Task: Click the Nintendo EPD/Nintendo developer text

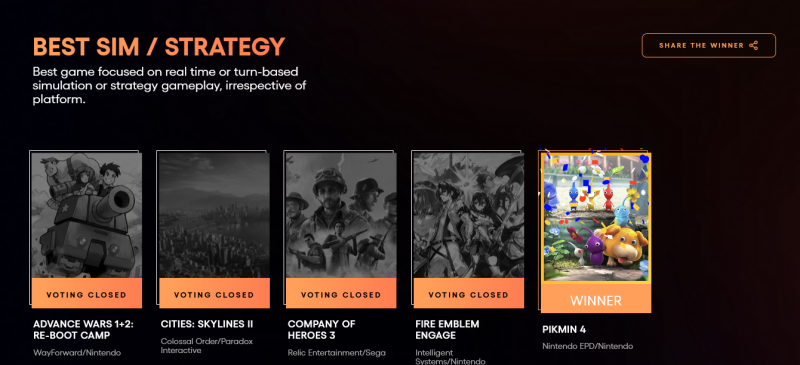Action: tap(588, 346)
